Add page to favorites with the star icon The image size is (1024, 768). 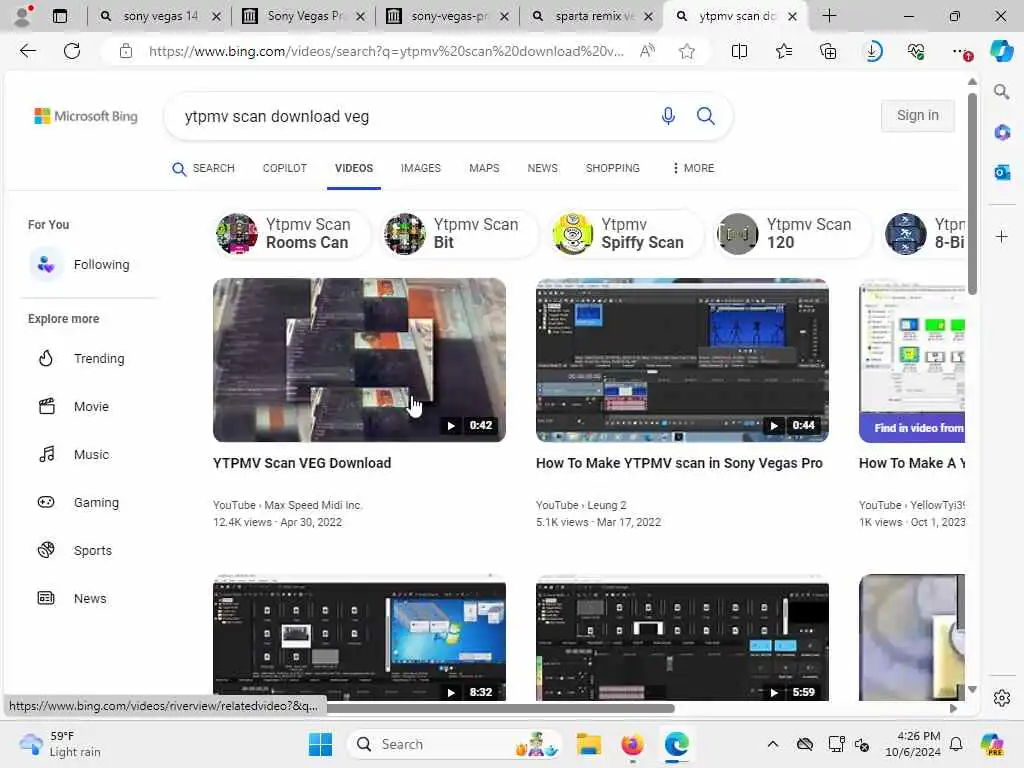point(686,51)
